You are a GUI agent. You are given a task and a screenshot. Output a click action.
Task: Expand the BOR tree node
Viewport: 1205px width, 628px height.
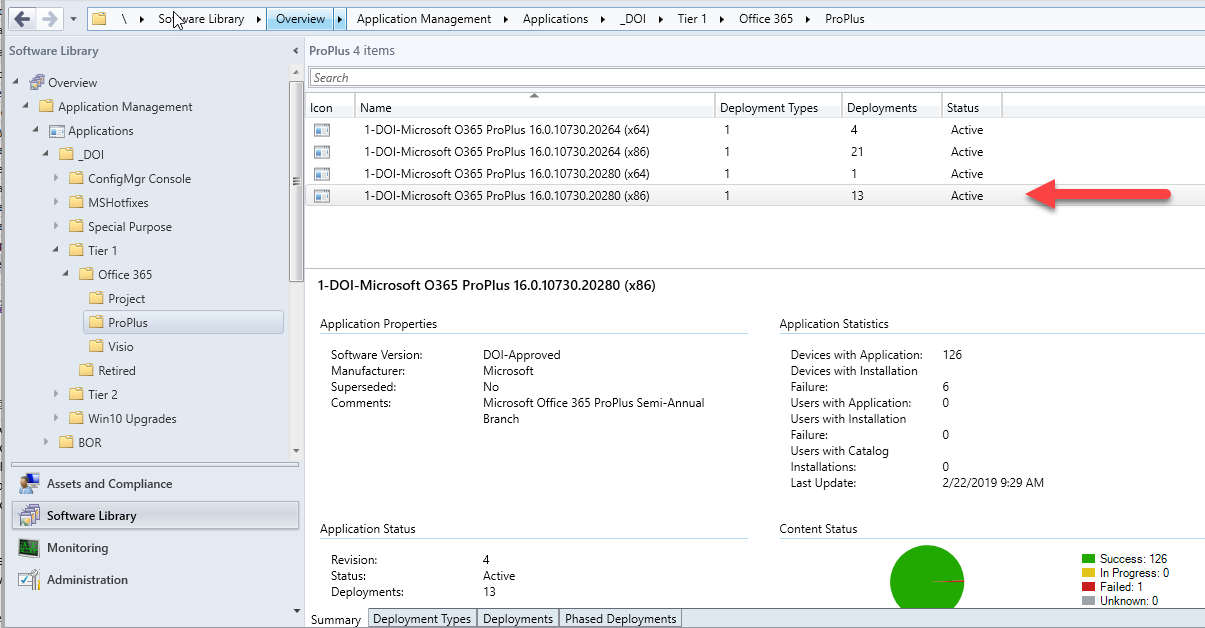[x=46, y=442]
